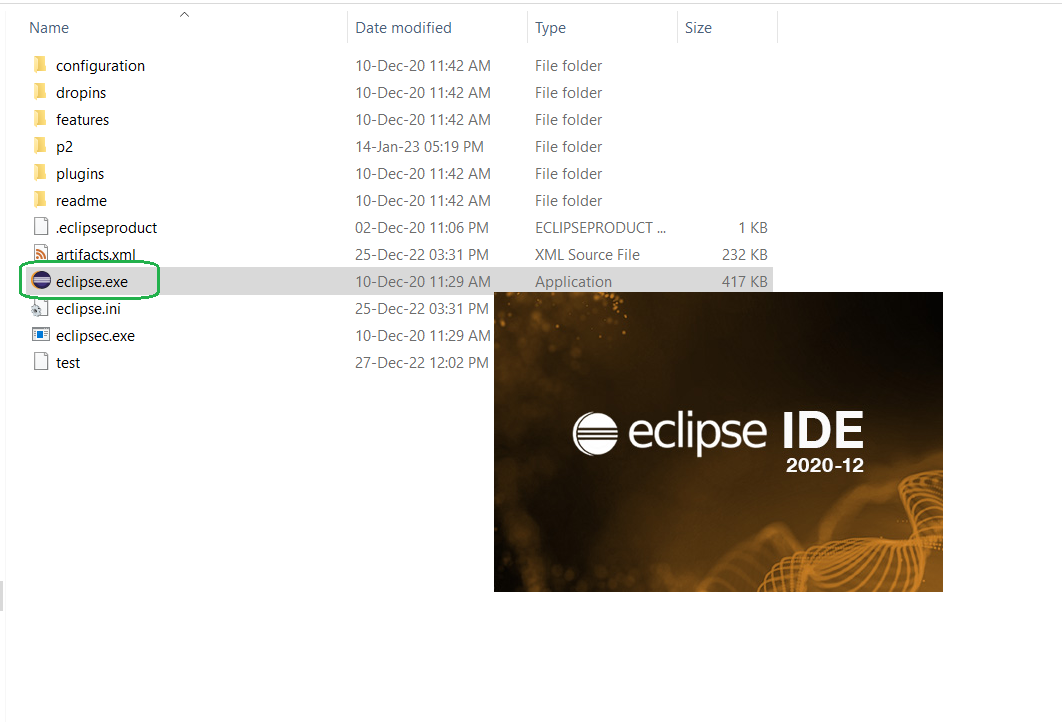Click the date modified of eclipsec.exe

click(x=423, y=336)
